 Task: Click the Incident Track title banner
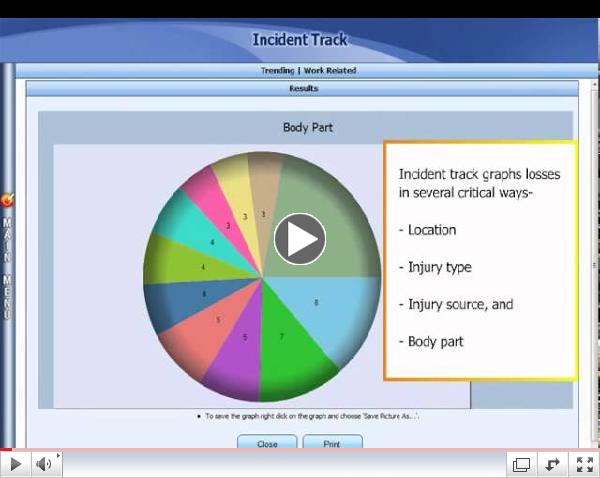click(x=300, y=40)
